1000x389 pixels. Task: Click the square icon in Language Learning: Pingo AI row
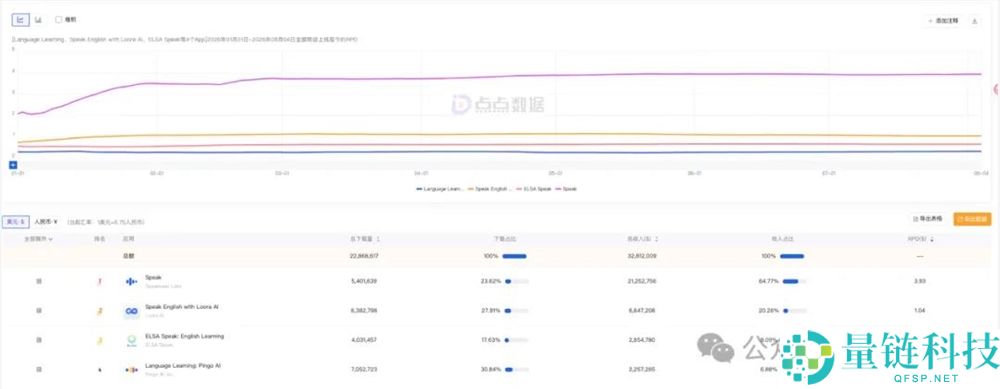39,370
